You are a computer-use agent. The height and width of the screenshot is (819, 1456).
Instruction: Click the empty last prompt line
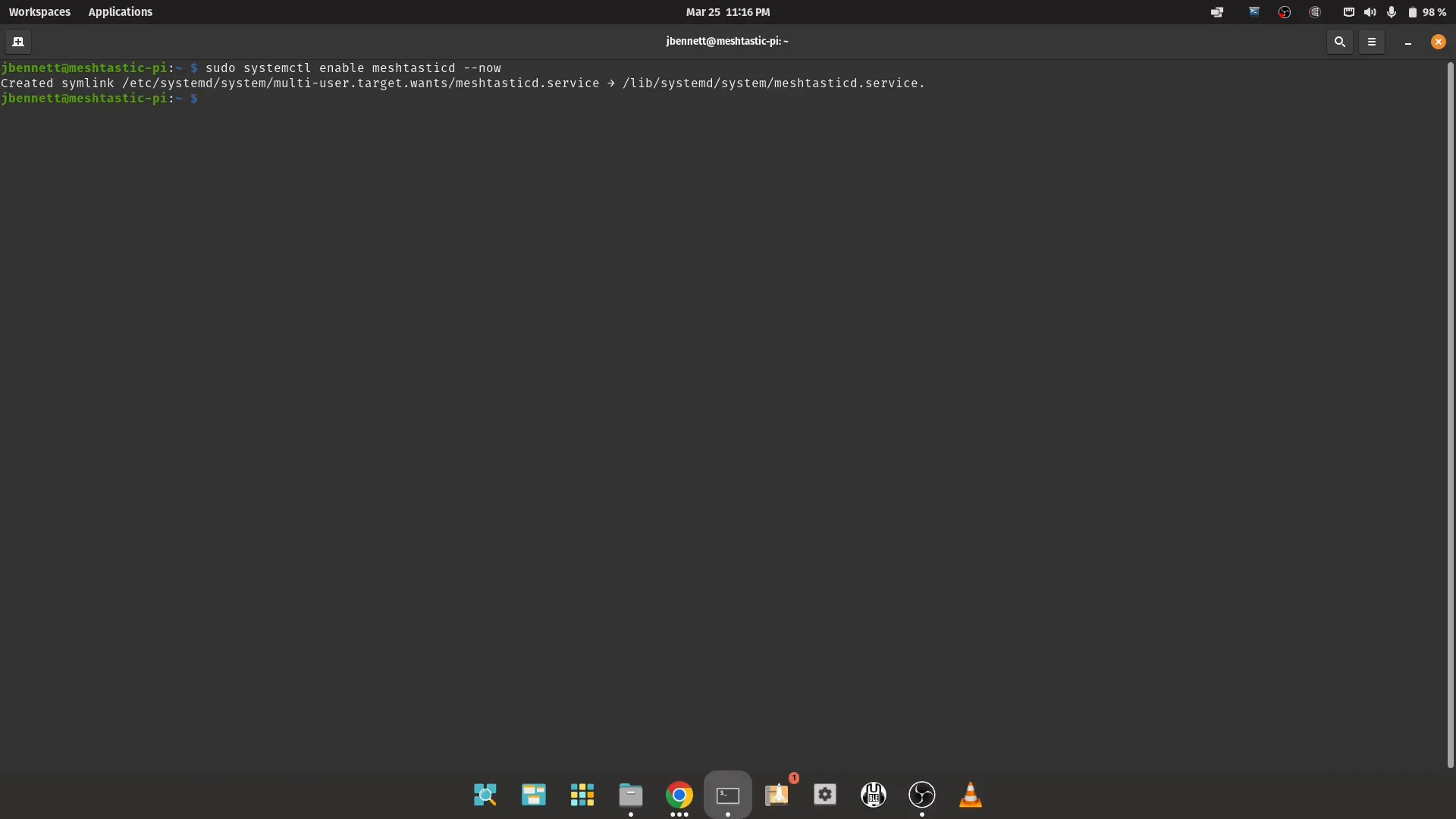(99, 99)
